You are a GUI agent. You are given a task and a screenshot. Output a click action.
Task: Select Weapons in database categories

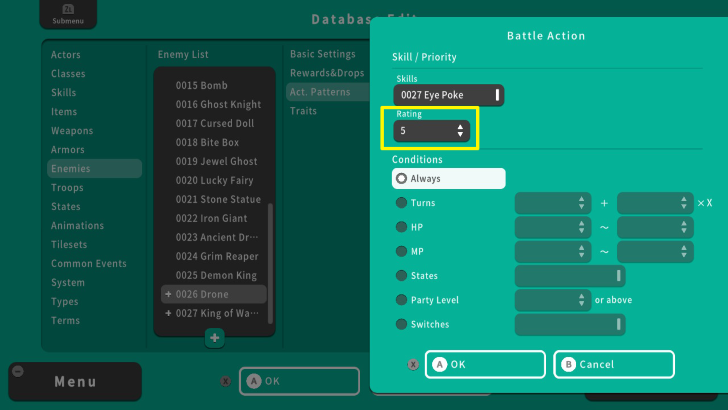(x=72, y=131)
